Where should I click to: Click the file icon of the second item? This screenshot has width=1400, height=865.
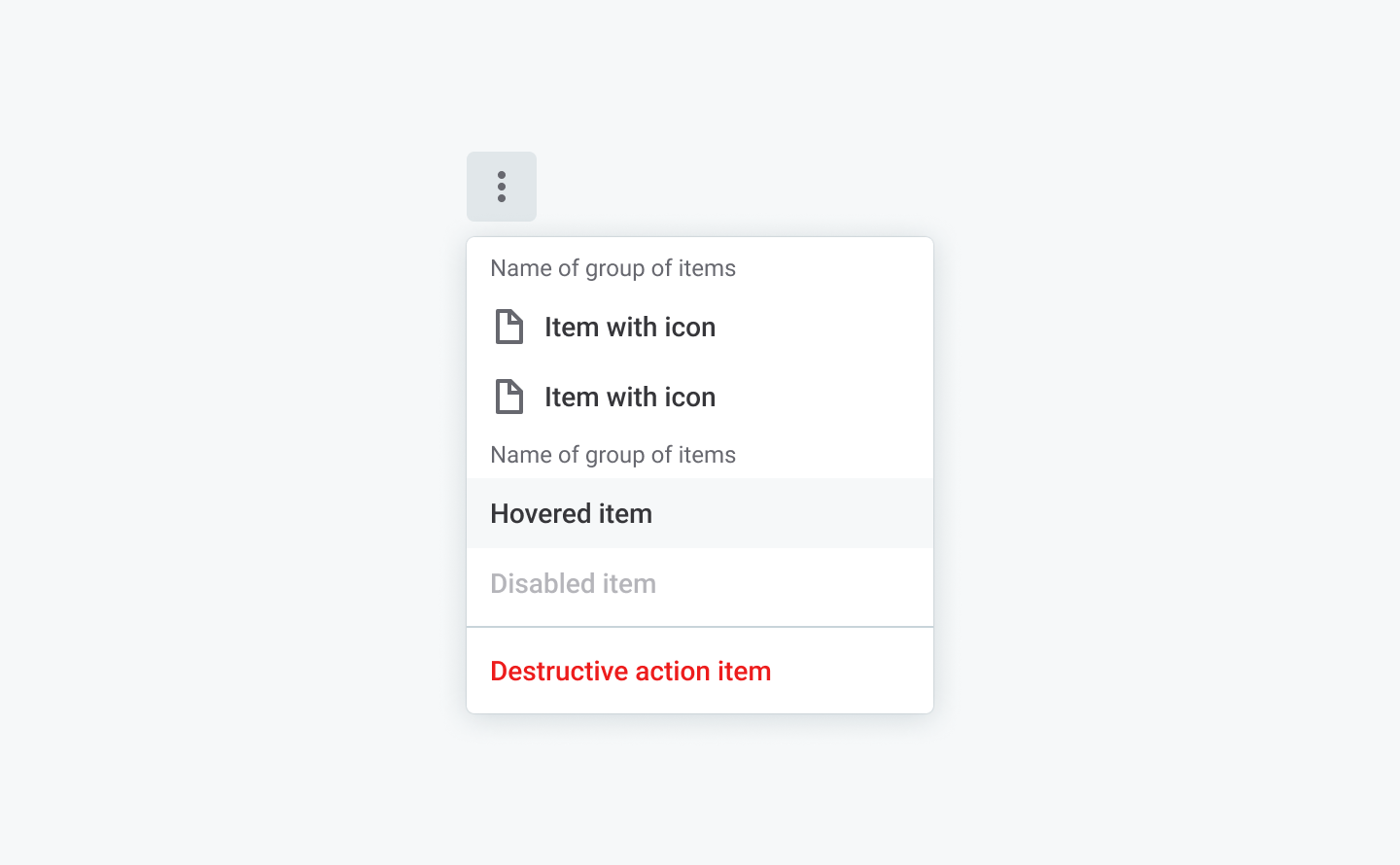pyautogui.click(x=509, y=397)
